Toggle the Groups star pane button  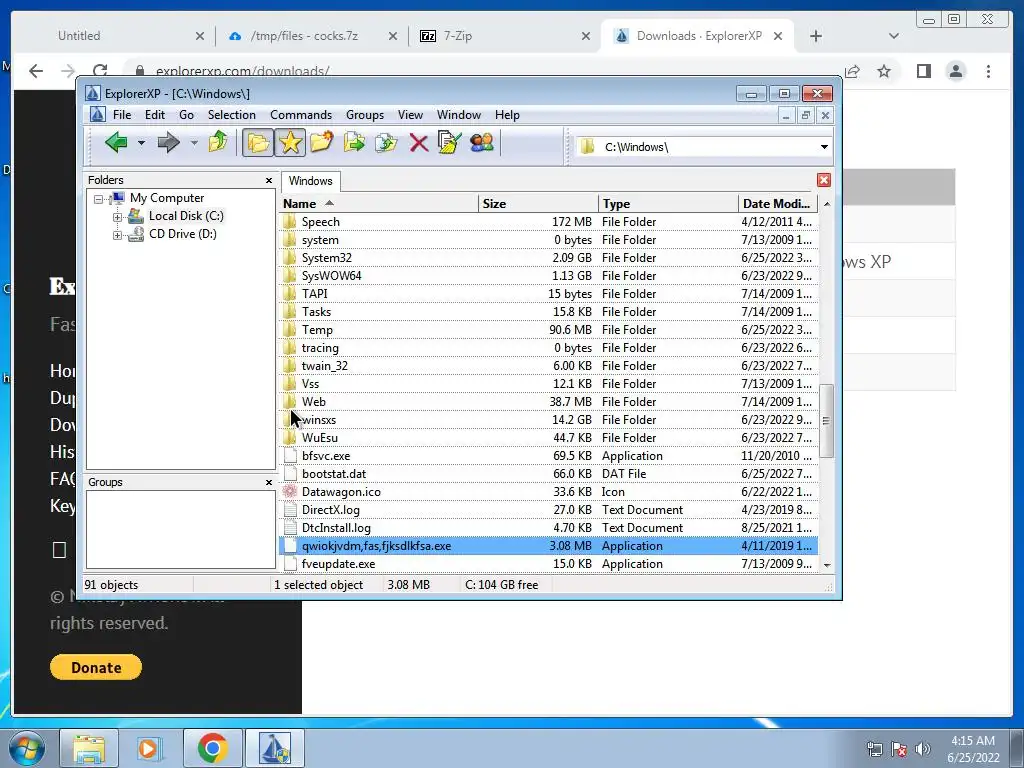[290, 142]
